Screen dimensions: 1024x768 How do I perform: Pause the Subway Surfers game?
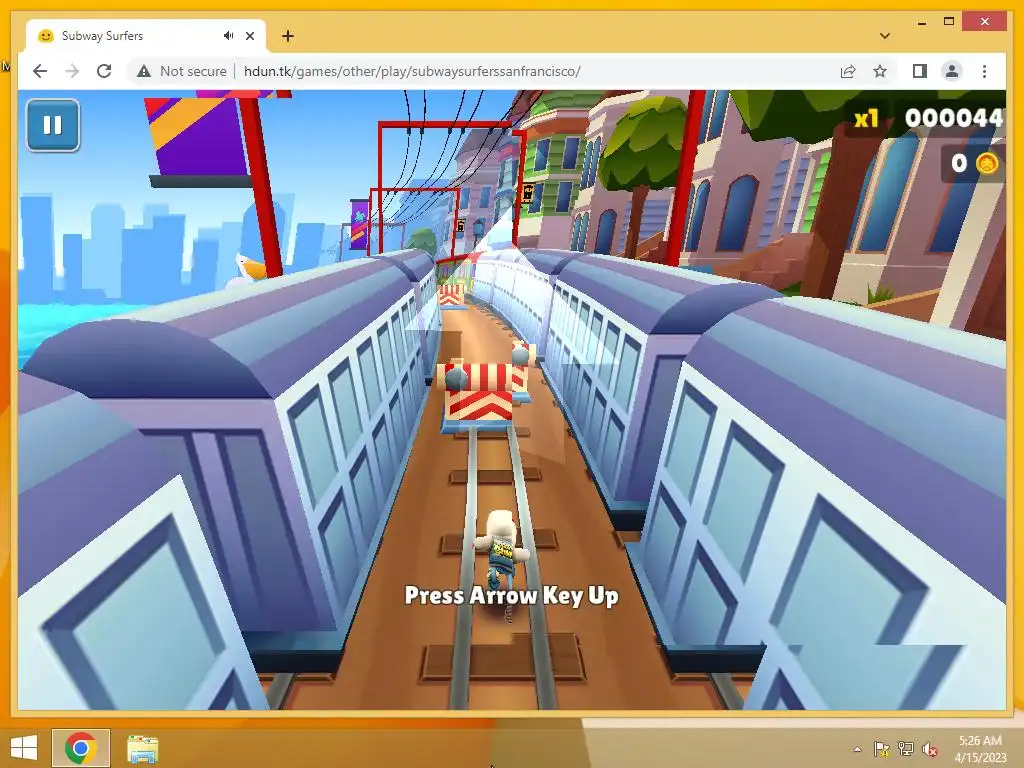click(53, 125)
